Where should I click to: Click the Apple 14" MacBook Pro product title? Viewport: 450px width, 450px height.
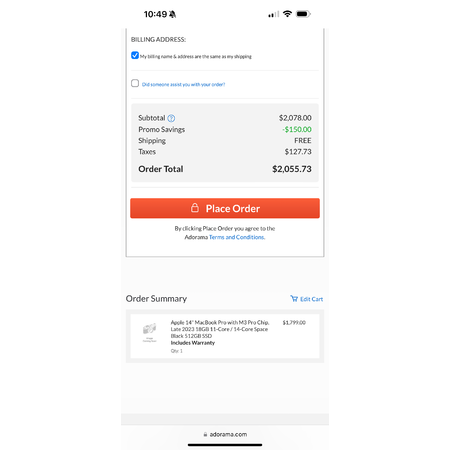(x=220, y=329)
